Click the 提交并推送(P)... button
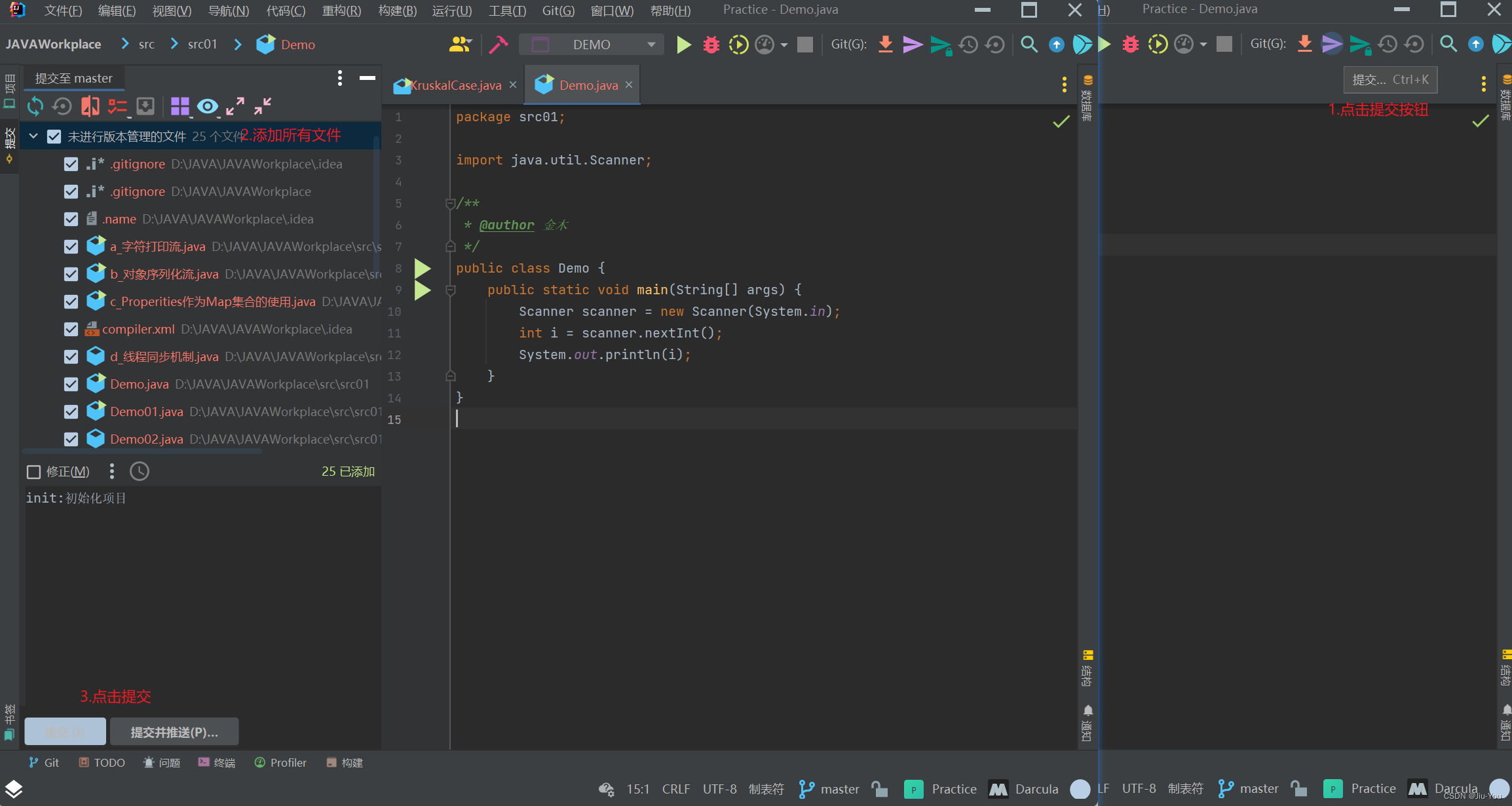Screen dimensions: 1512x806 click(x=174, y=732)
